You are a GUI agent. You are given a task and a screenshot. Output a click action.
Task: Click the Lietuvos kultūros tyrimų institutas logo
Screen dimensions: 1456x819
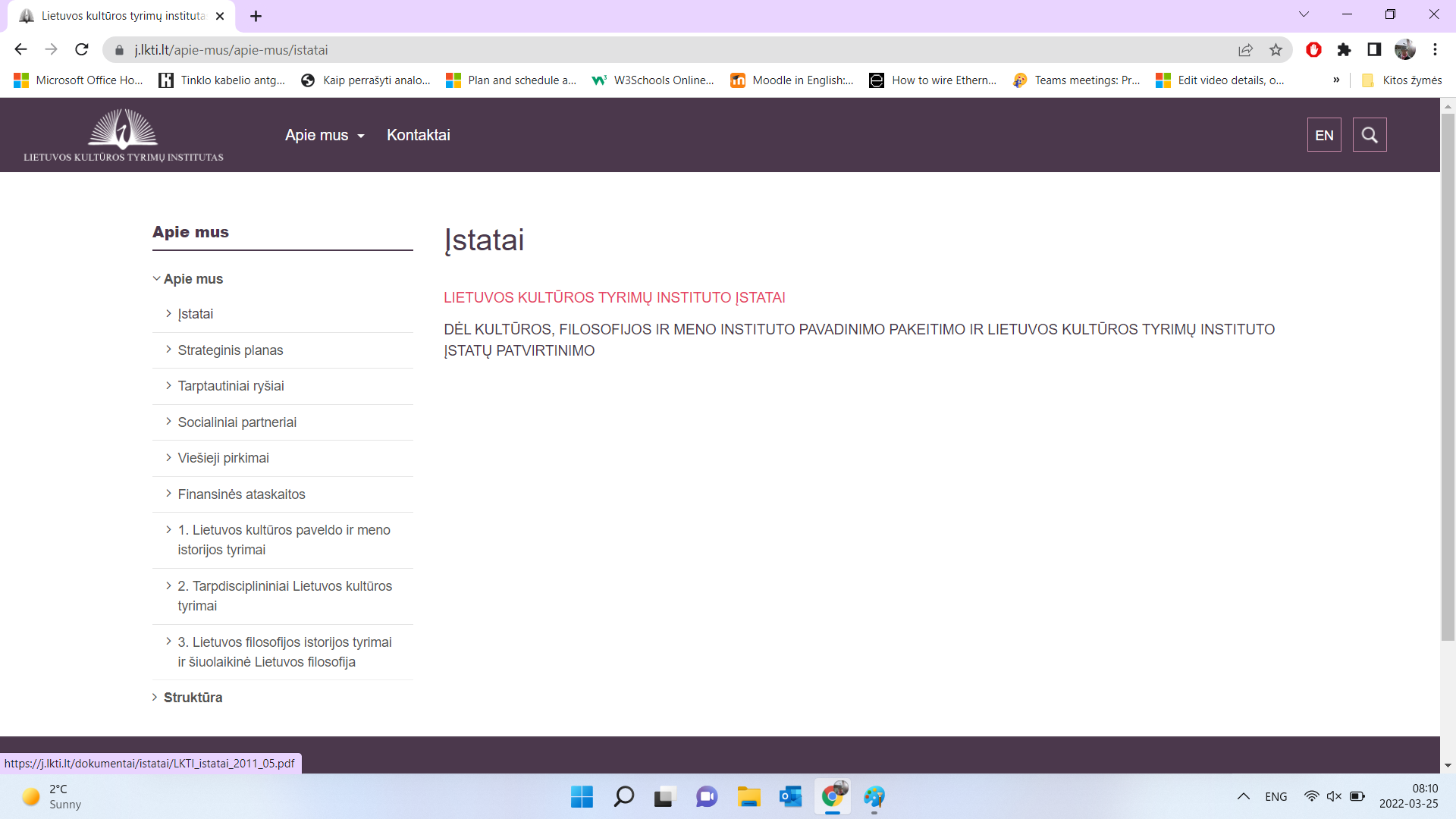pyautogui.click(x=124, y=135)
